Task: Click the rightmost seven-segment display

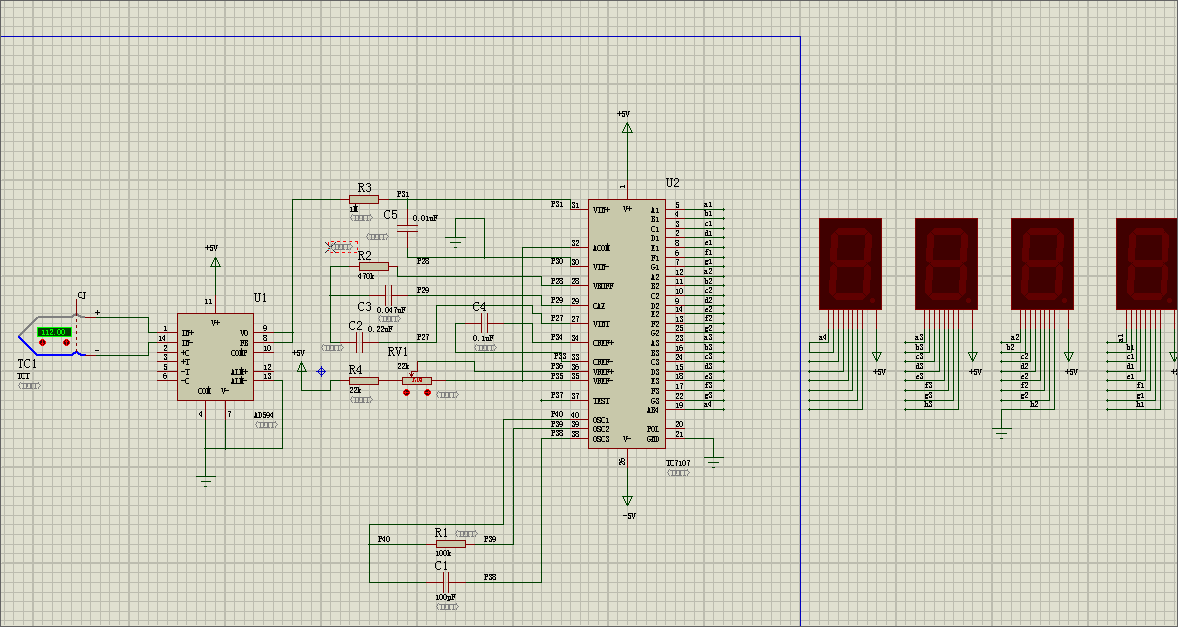Action: click(1146, 264)
